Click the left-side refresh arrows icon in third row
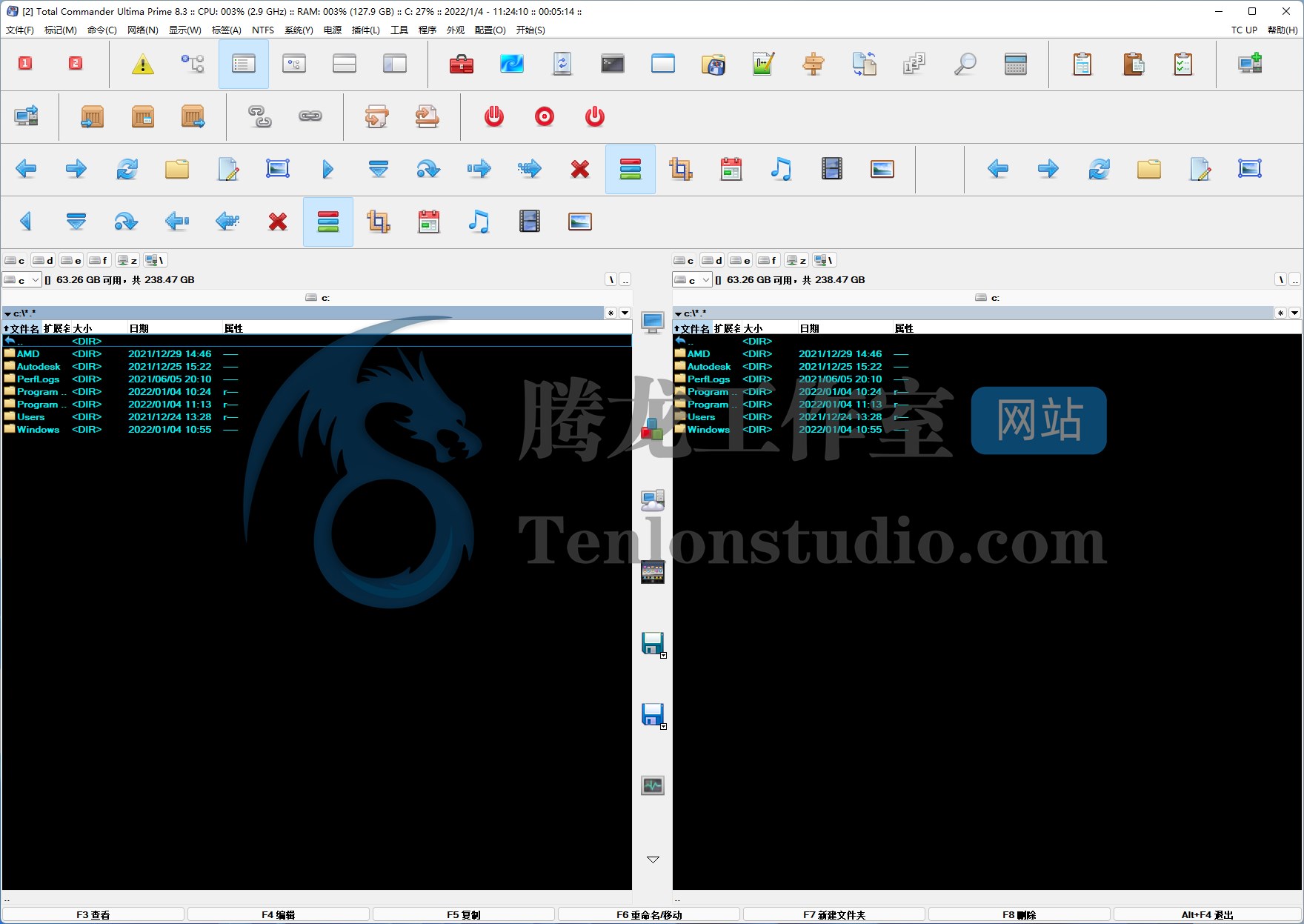This screenshot has height=924, width=1304. 127,169
